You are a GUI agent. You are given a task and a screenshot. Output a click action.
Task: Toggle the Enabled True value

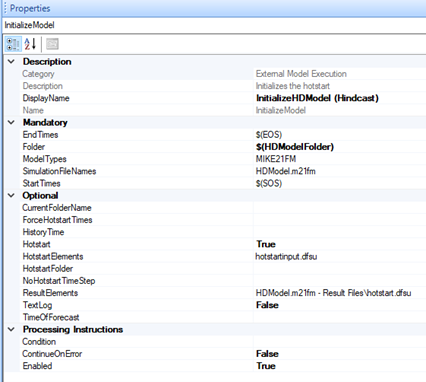tap(266, 366)
